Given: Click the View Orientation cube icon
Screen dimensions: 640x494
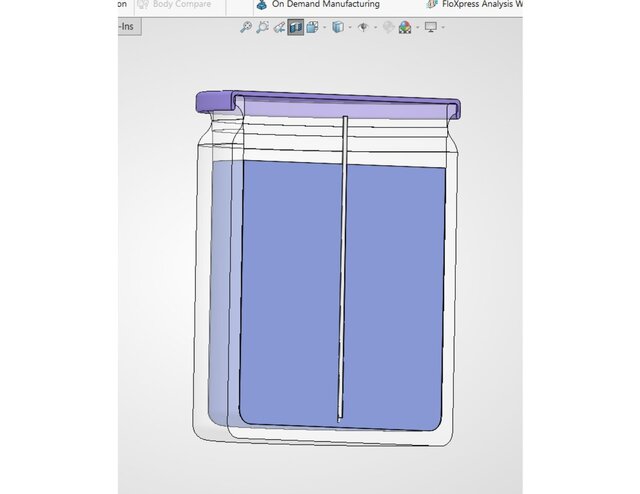Looking at the screenshot, I should (311, 27).
